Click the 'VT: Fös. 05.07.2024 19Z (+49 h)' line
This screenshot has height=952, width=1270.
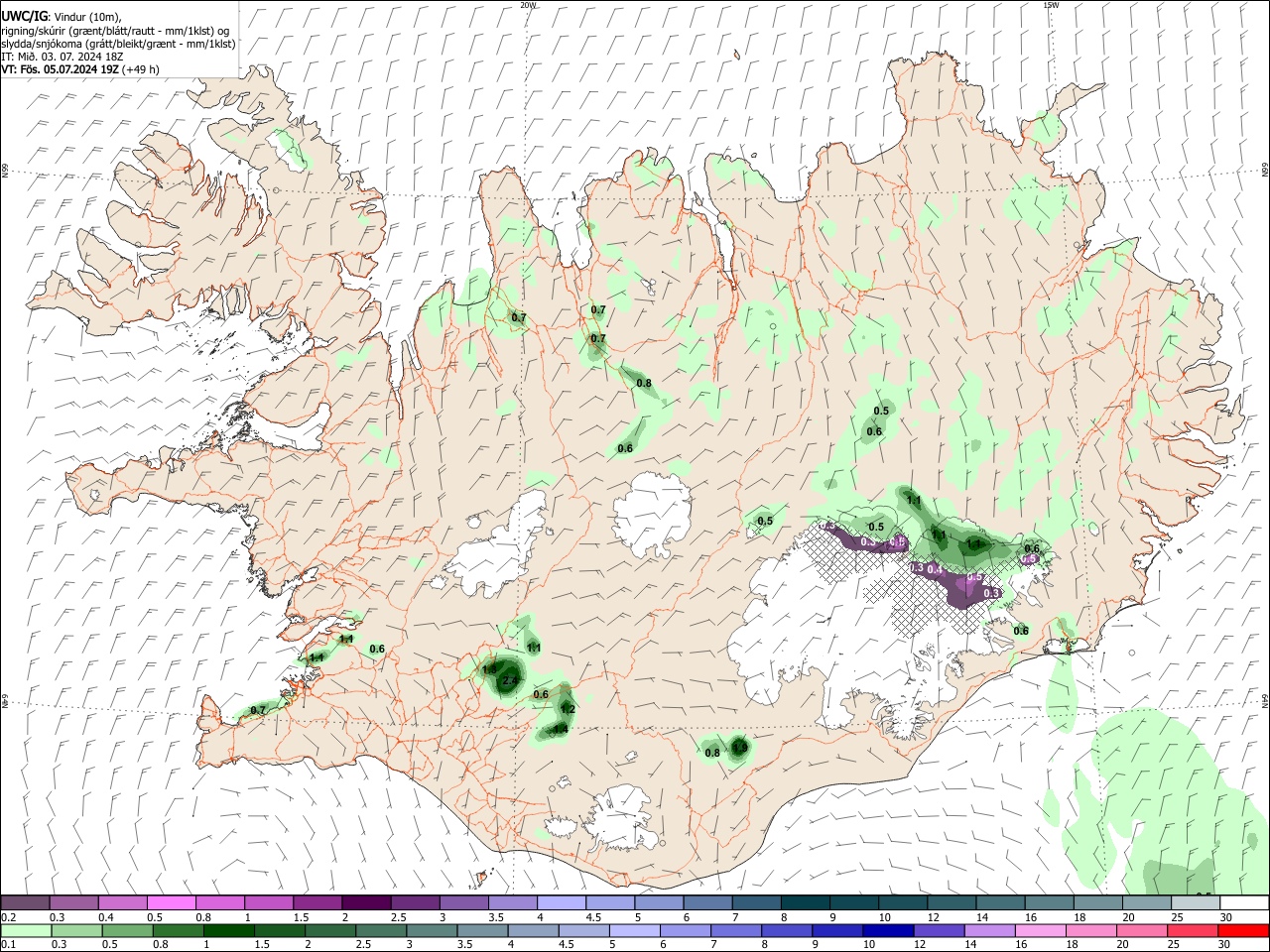[79, 69]
